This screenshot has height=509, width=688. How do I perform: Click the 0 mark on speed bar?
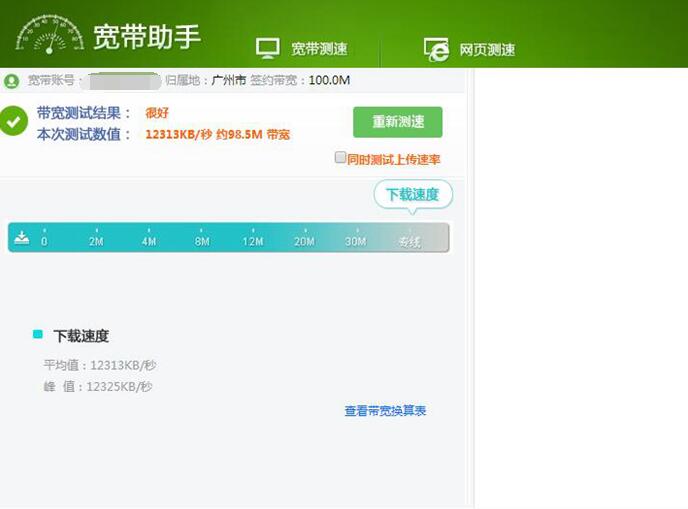pos(44,241)
